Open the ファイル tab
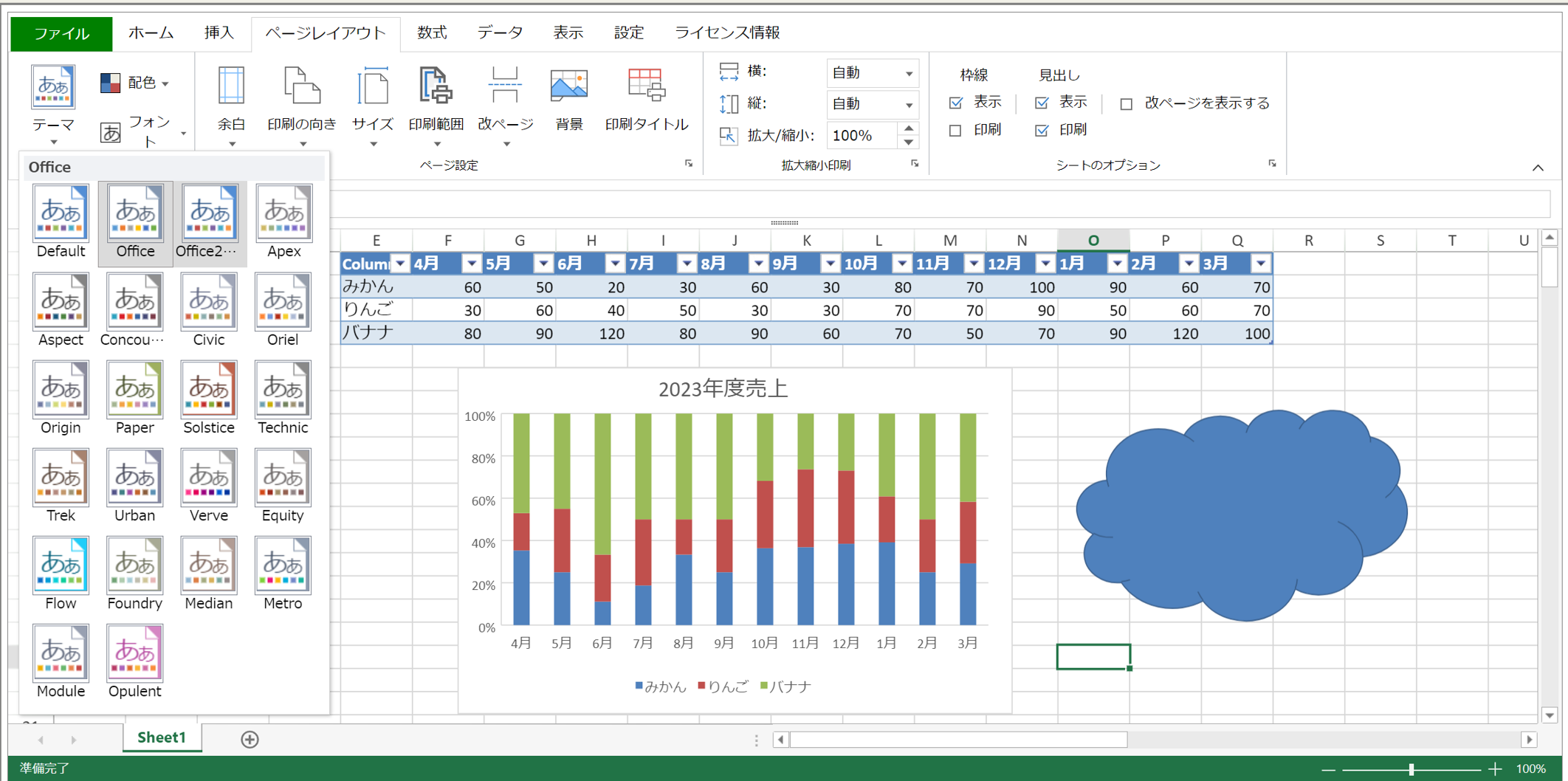This screenshot has height=781, width=1568. pos(61,33)
